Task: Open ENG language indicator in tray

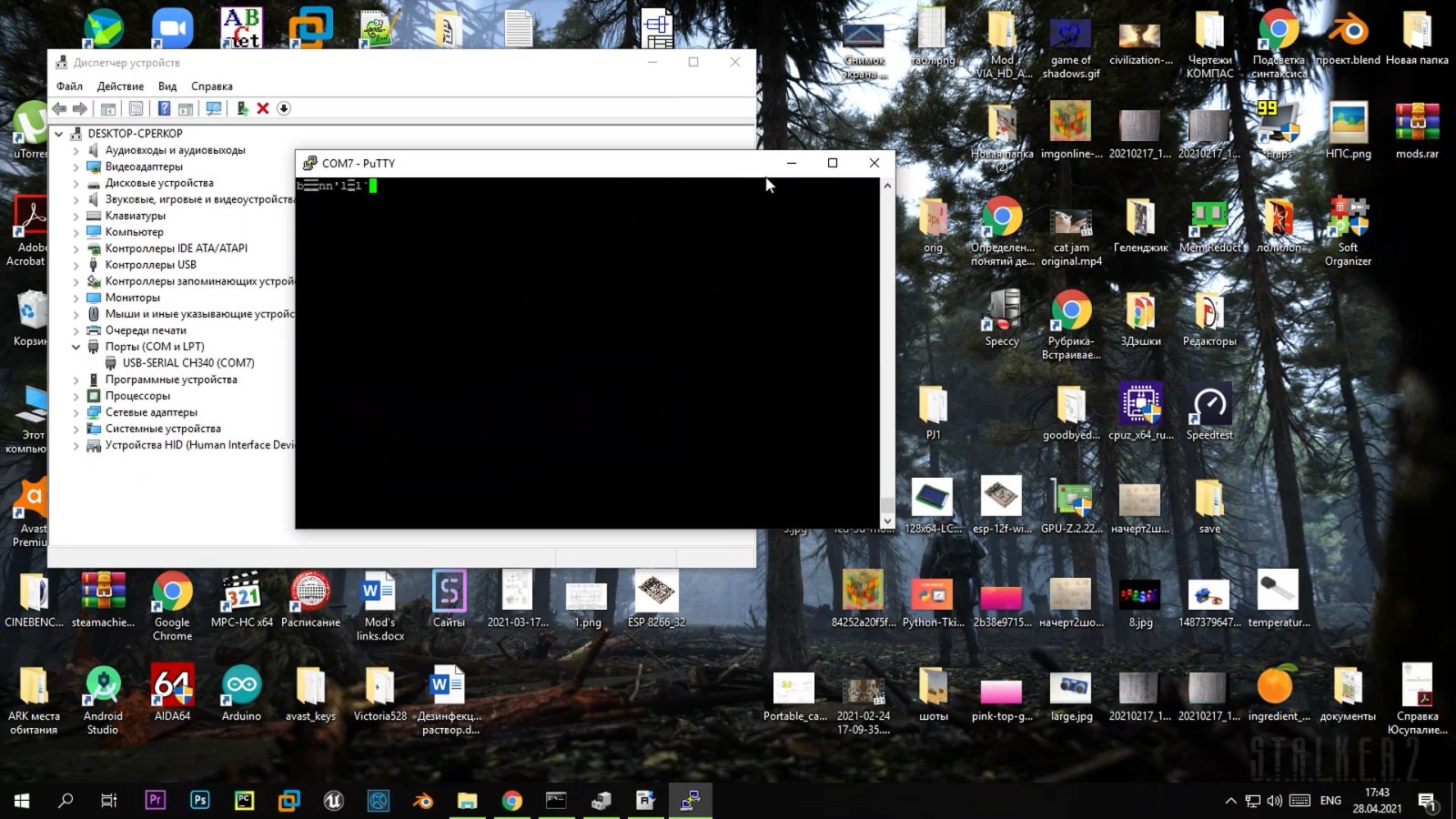Action: [1330, 801]
